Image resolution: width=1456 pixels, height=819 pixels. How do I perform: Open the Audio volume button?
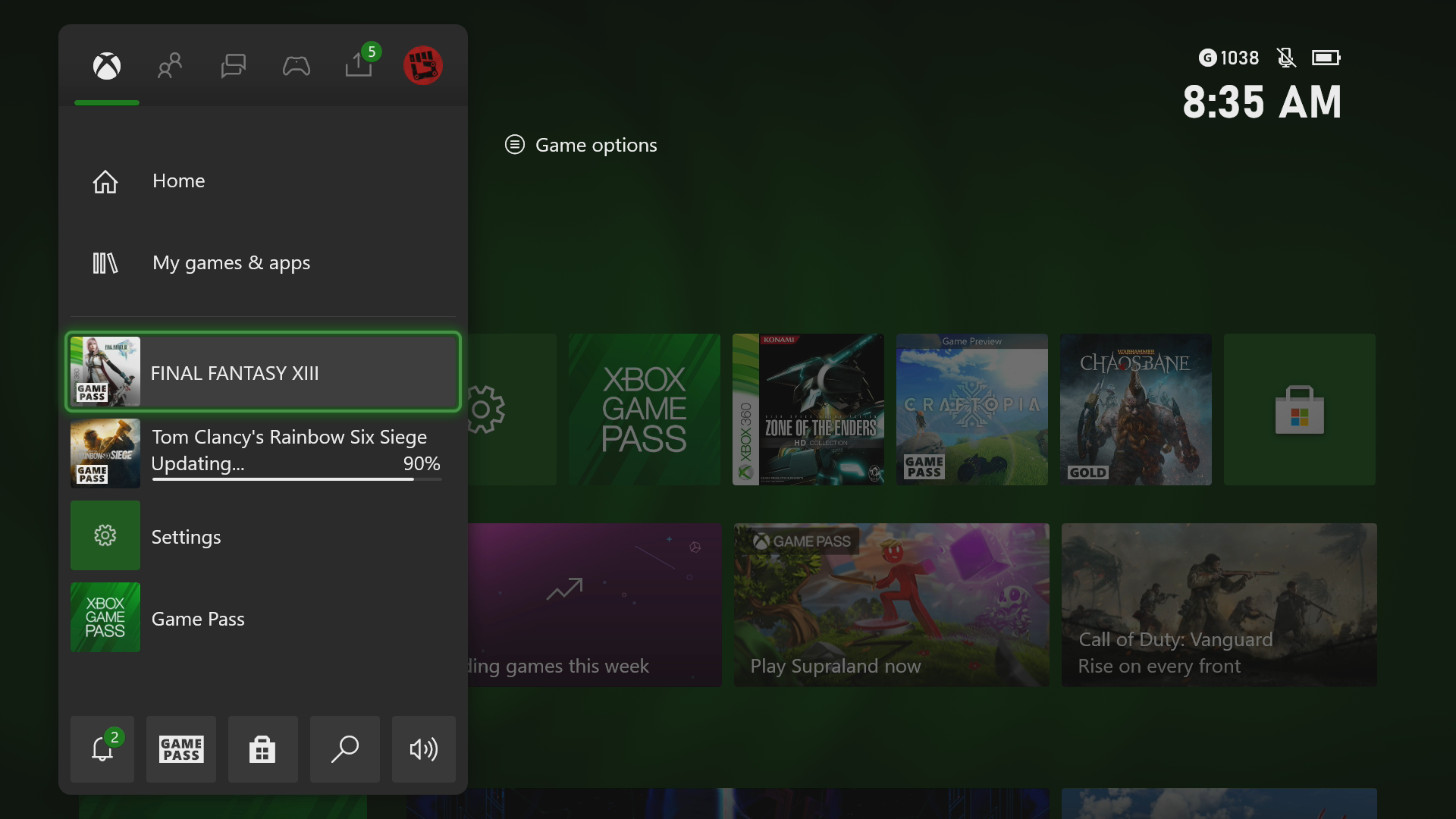(424, 748)
